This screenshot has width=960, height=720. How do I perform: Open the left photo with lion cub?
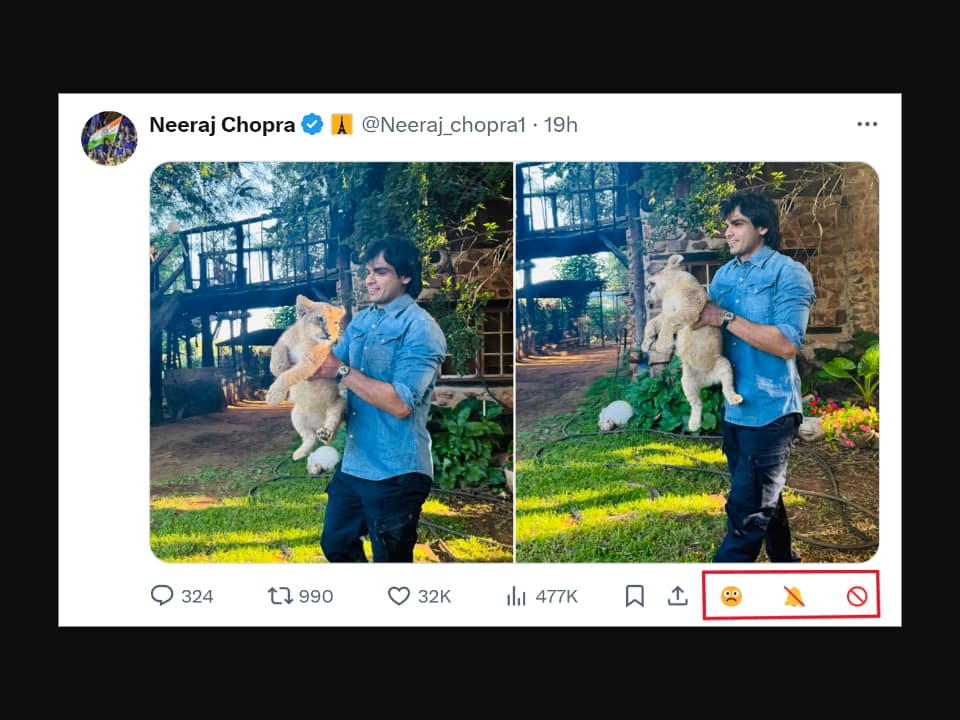[x=331, y=362]
